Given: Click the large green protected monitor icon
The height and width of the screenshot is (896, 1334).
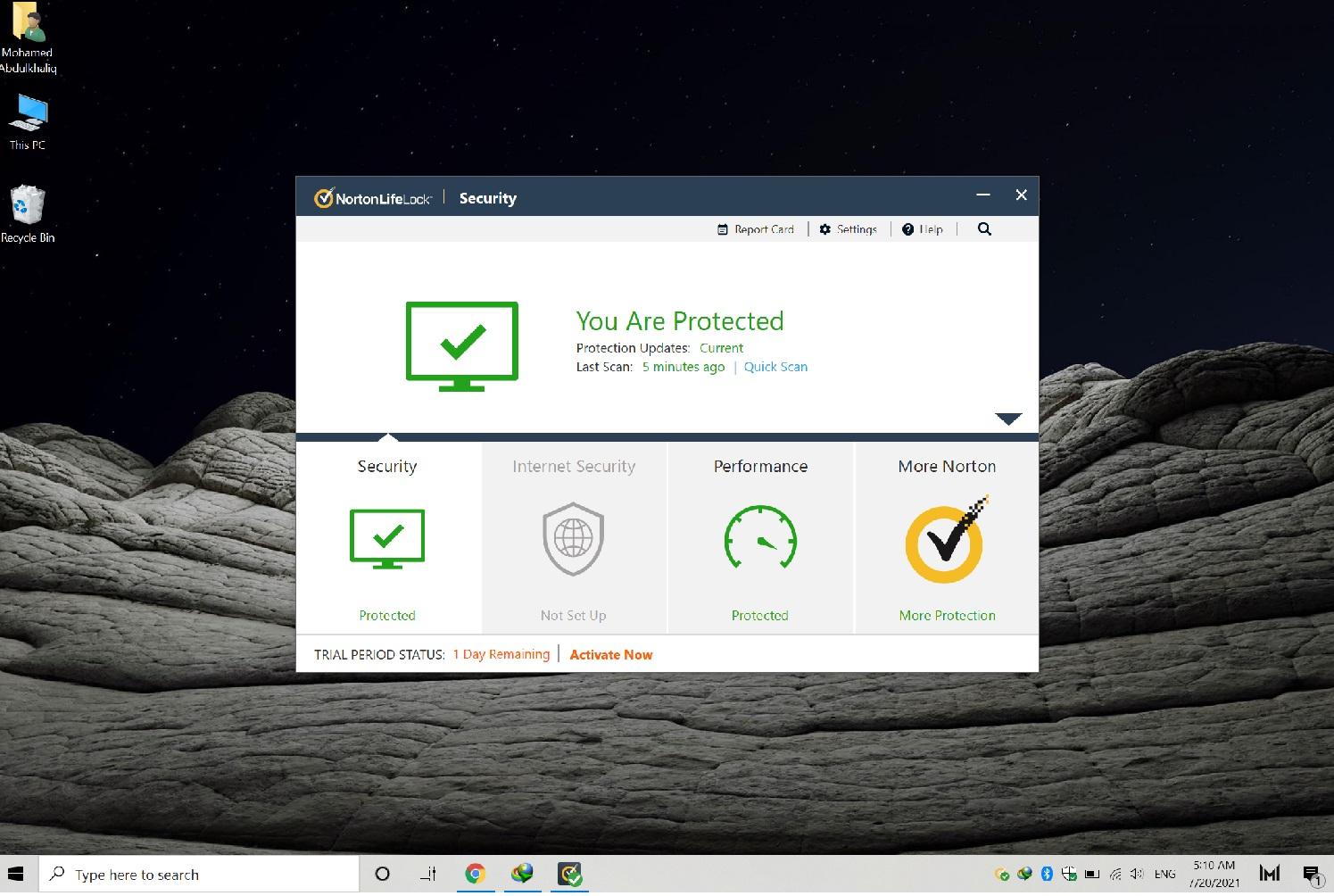Looking at the screenshot, I should coord(462,346).
